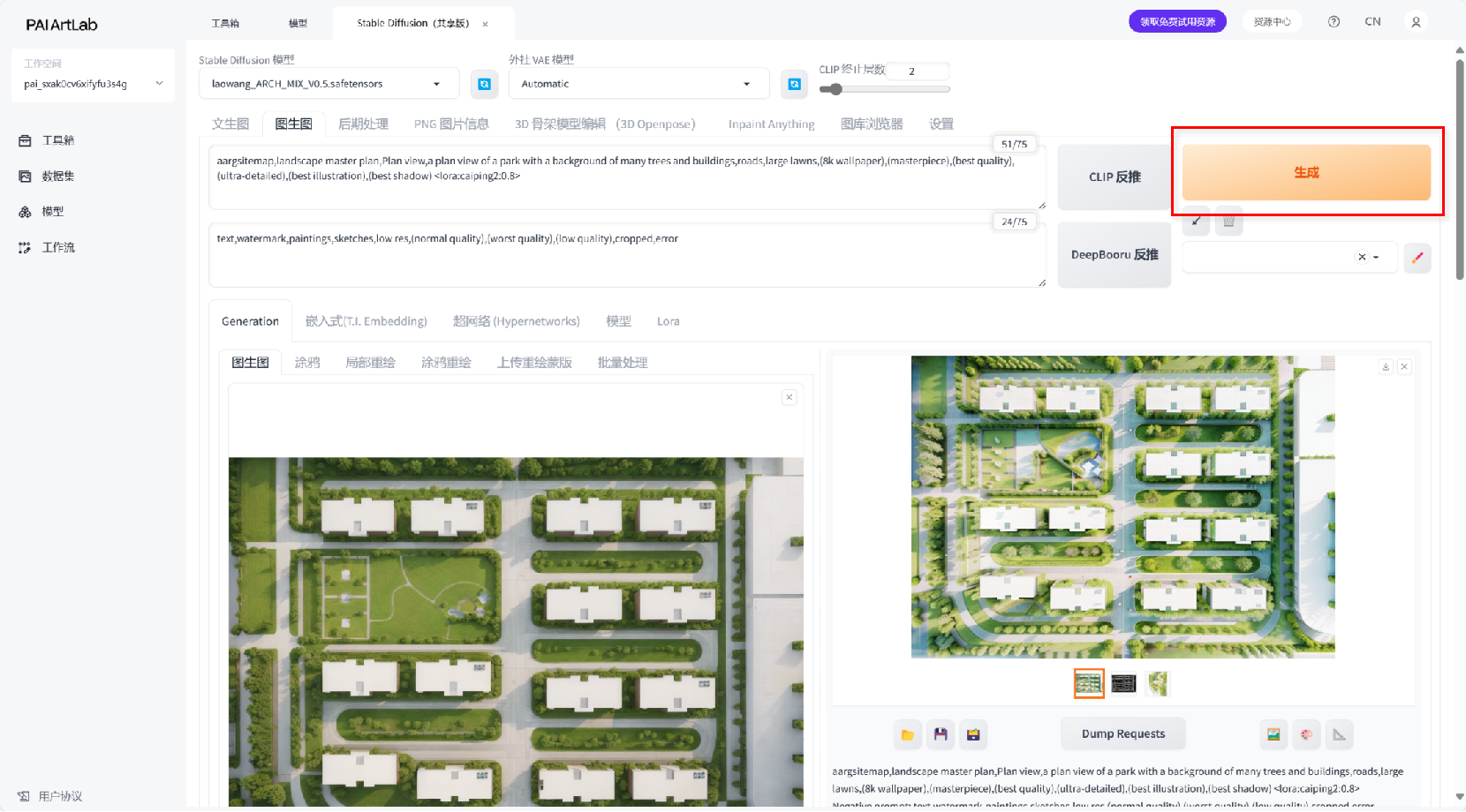Open the 设置 tab
Image resolution: width=1466 pixels, height=812 pixels.
click(x=941, y=124)
